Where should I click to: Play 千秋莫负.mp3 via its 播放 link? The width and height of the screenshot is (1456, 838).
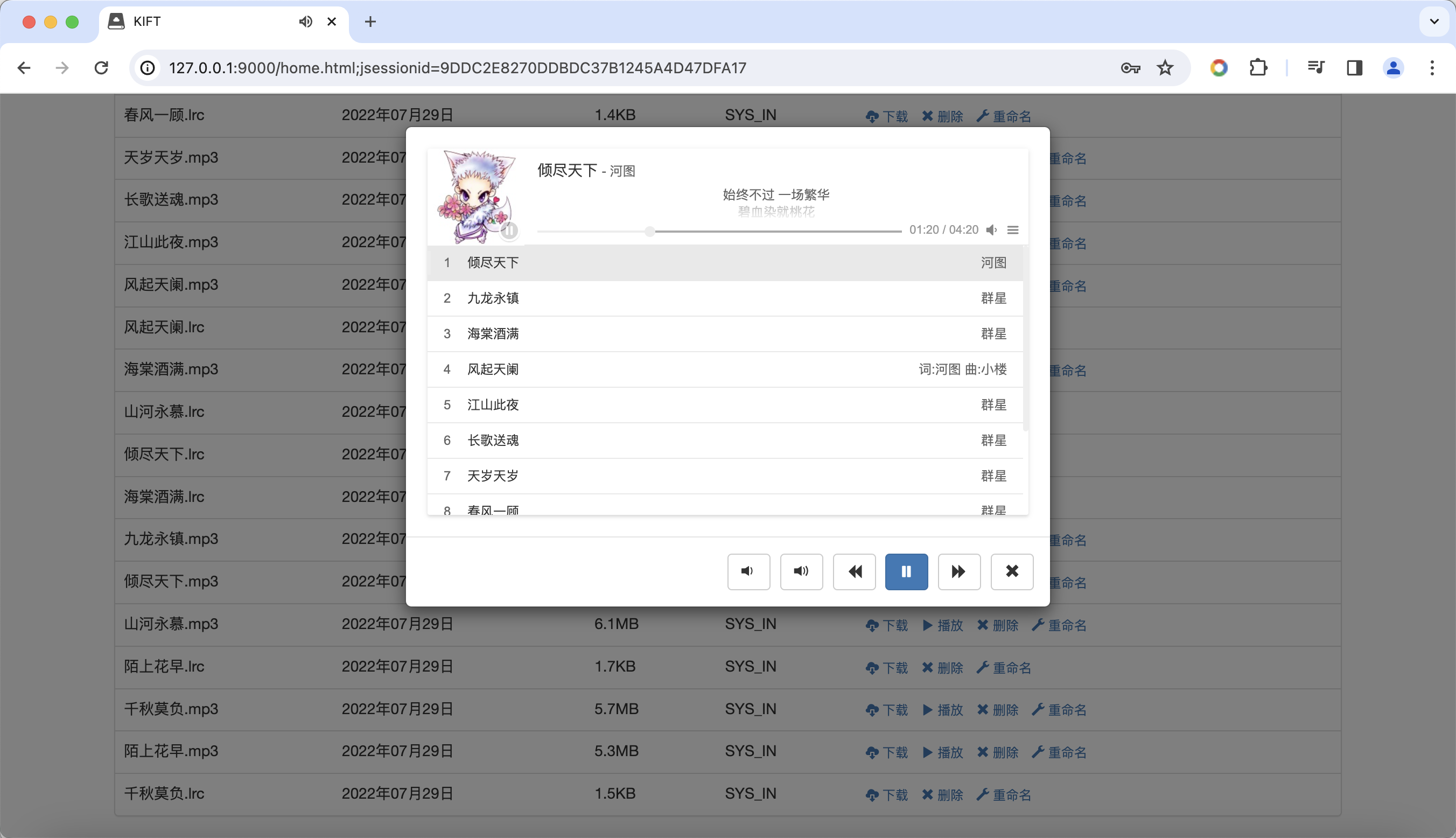pyautogui.click(x=942, y=709)
